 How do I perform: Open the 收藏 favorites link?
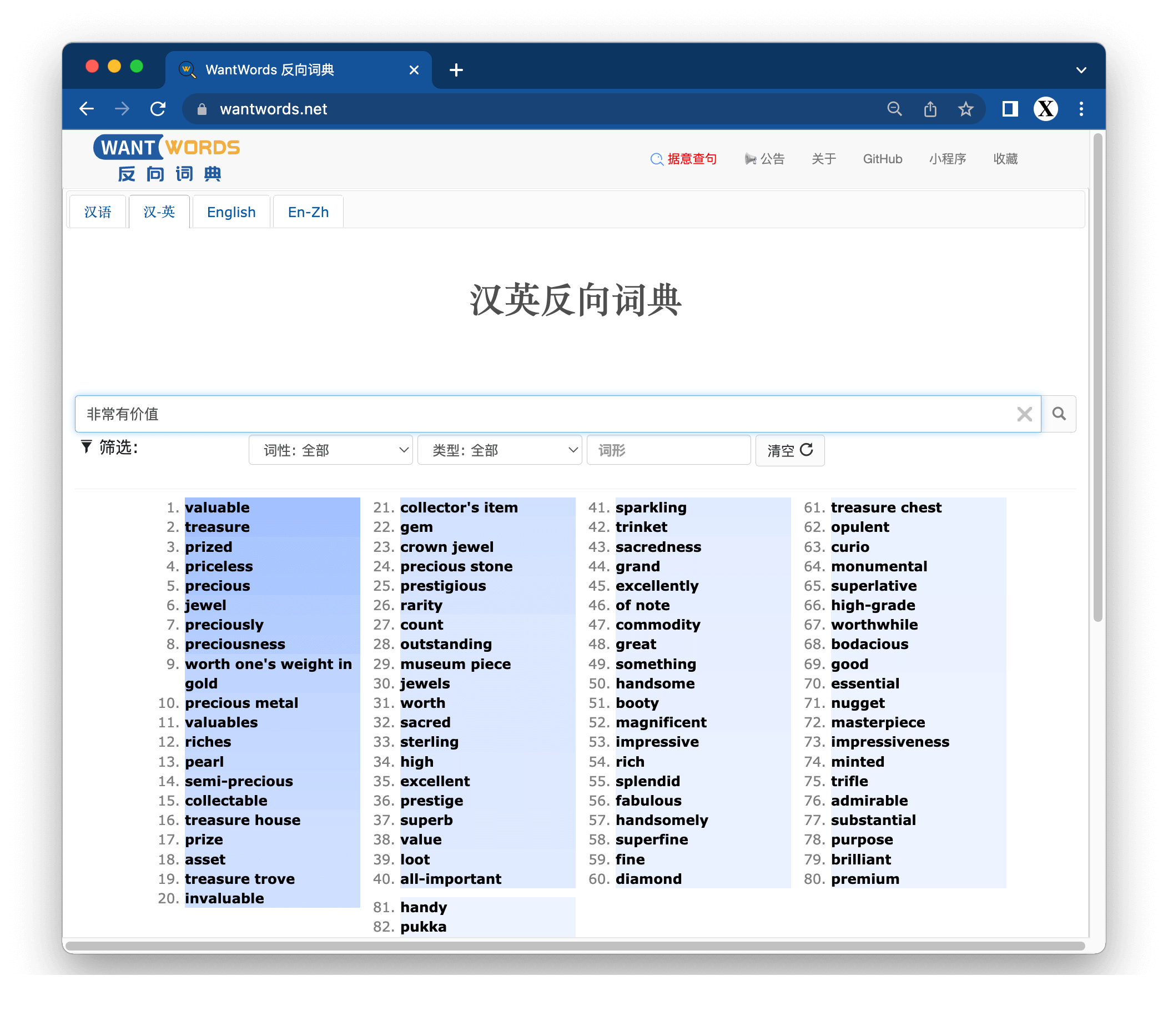click(x=1005, y=159)
